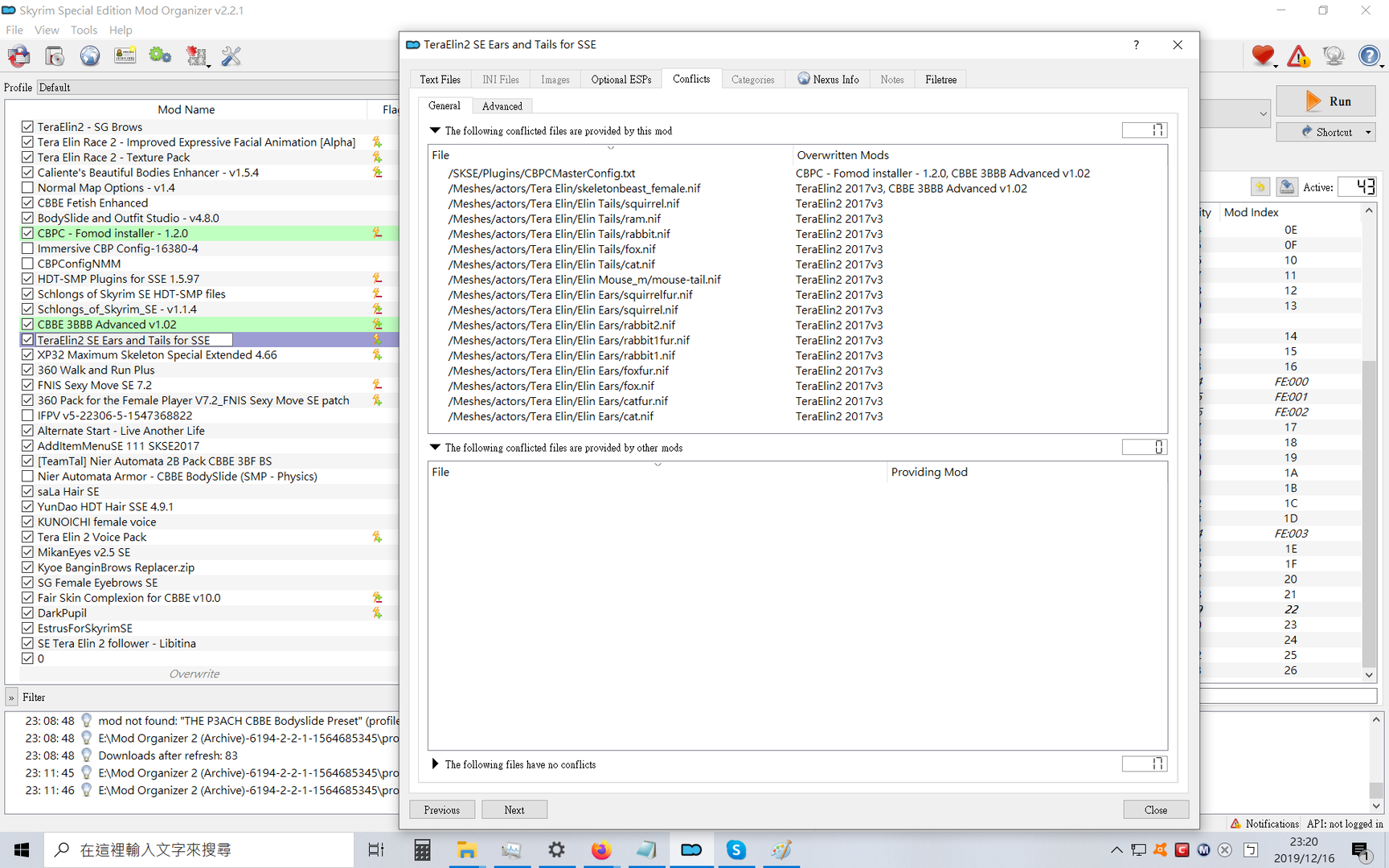
Task: Switch to the Optional ESPs tab
Action: (621, 80)
